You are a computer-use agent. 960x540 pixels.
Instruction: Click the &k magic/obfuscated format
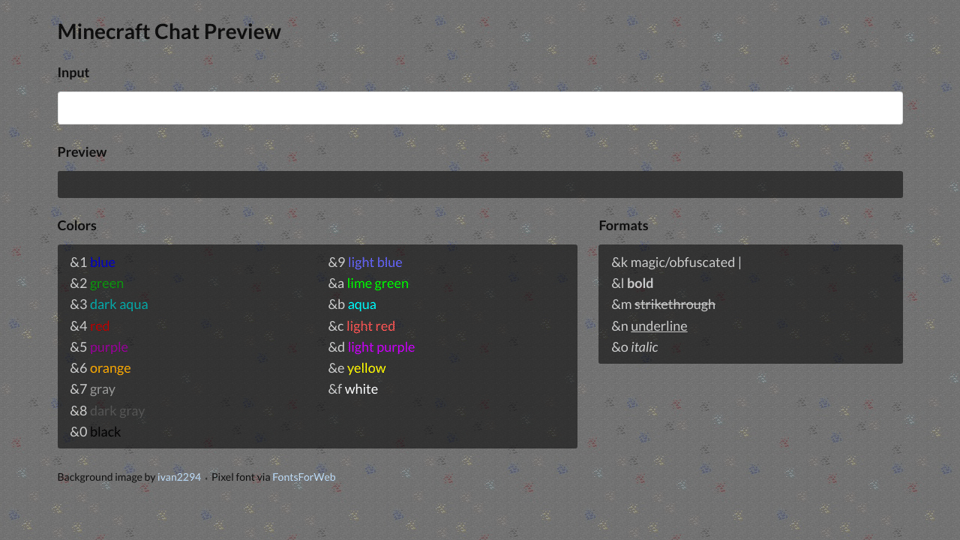pyautogui.click(x=676, y=262)
